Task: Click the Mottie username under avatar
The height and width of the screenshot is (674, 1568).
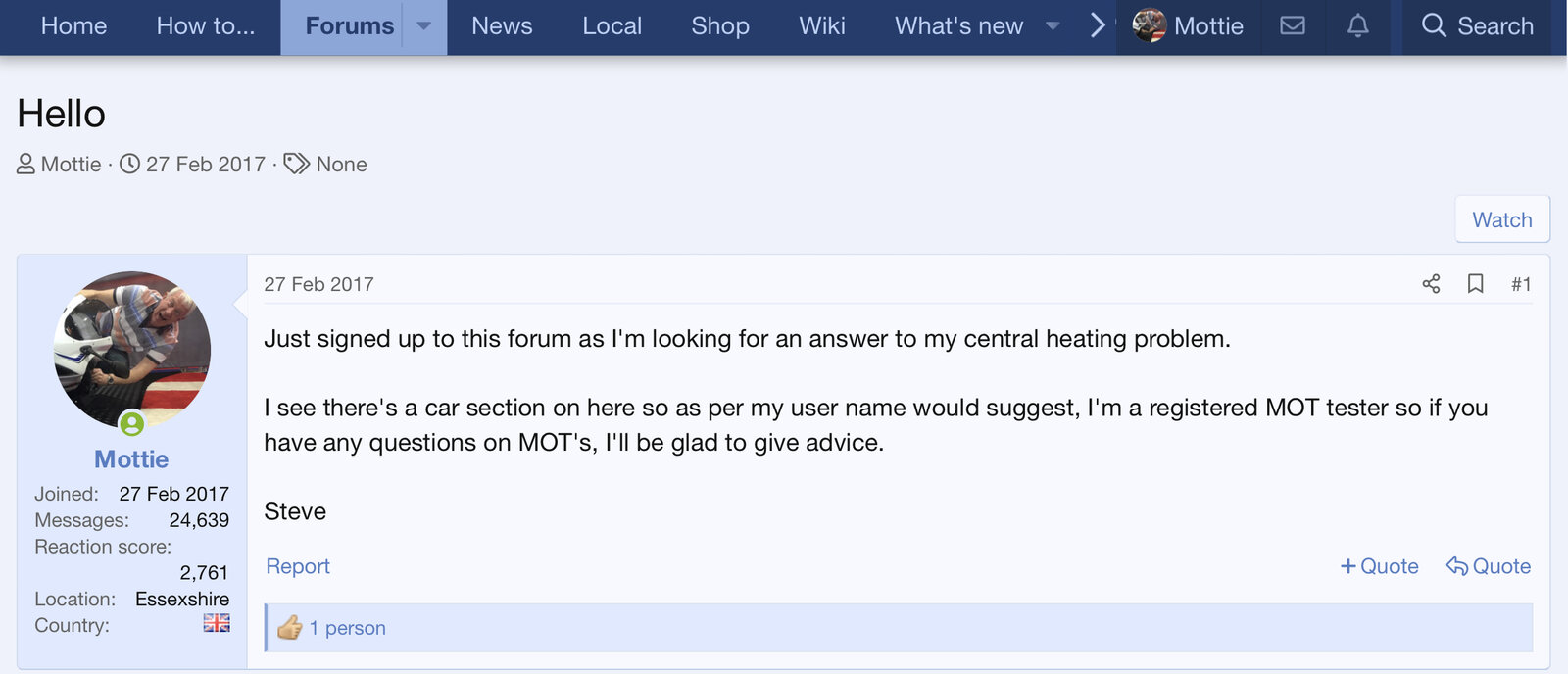Action: click(x=131, y=459)
